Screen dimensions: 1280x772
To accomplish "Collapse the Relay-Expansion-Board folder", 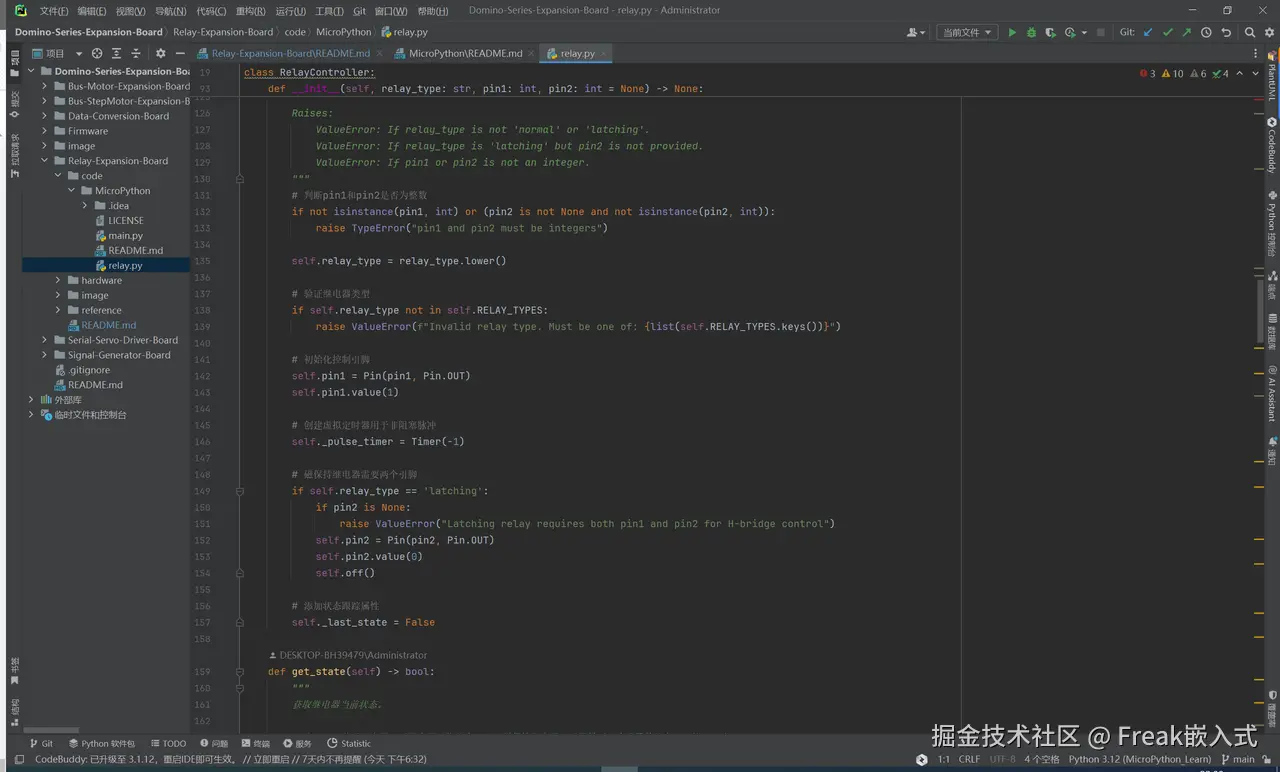I will click(x=45, y=161).
